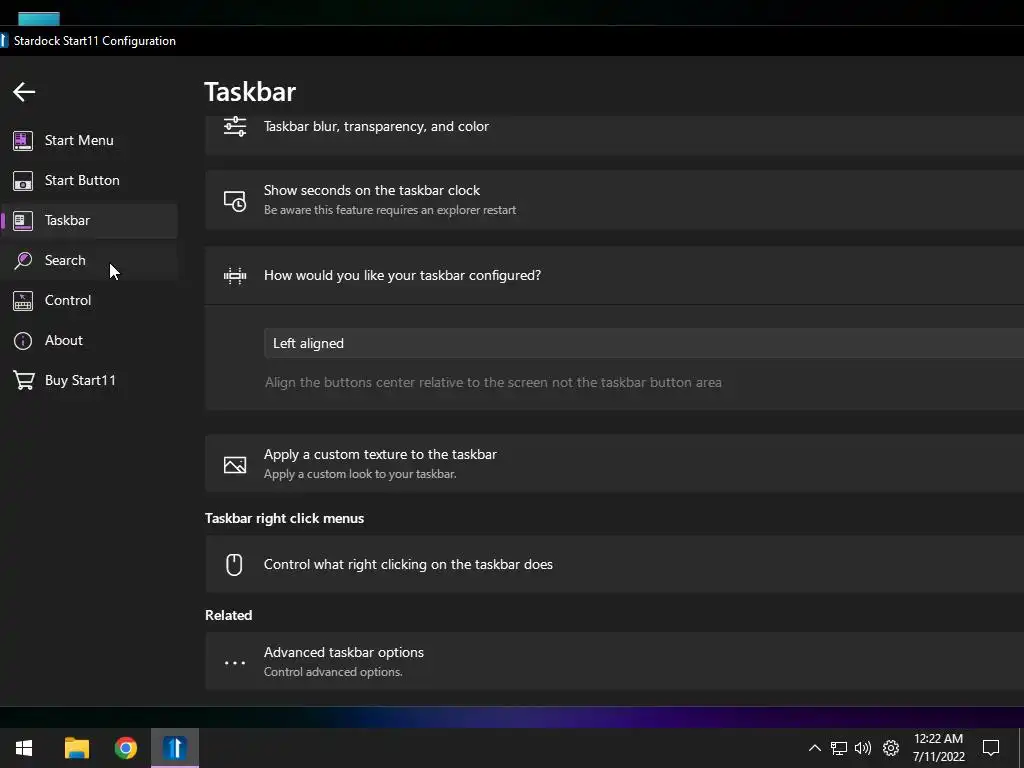Click 'Be aware this feature requires' note

(390, 210)
